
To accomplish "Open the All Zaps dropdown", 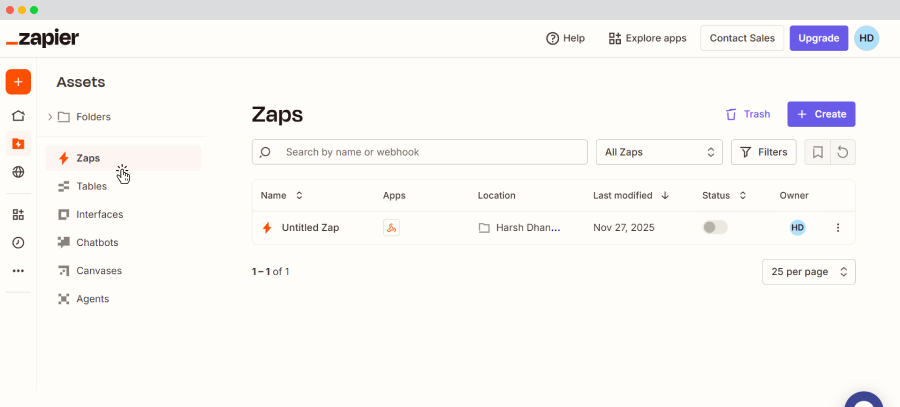I will (x=659, y=152).
